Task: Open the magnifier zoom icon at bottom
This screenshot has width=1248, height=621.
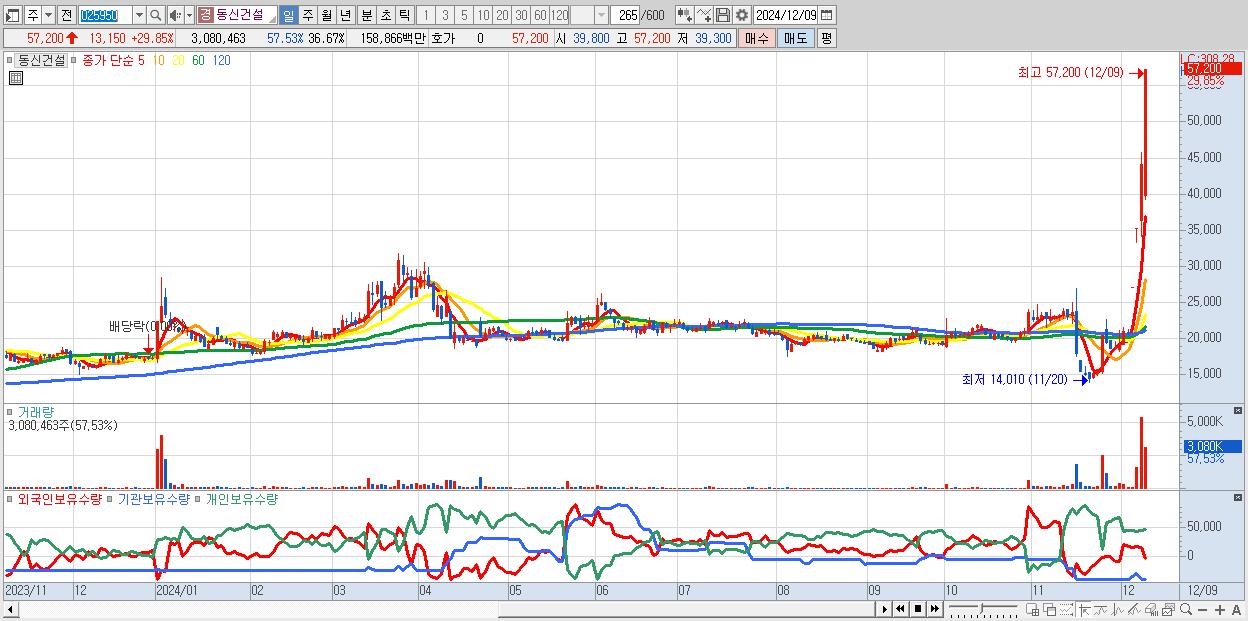Action: click(1185, 609)
